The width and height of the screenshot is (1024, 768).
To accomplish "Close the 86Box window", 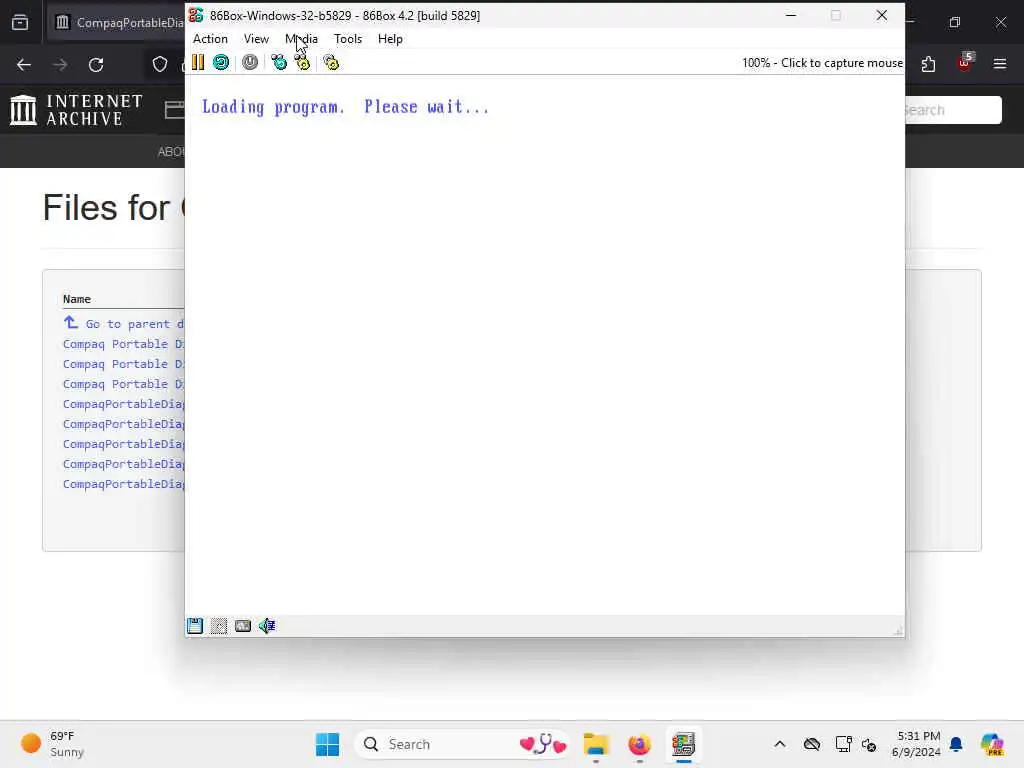I will (x=882, y=15).
